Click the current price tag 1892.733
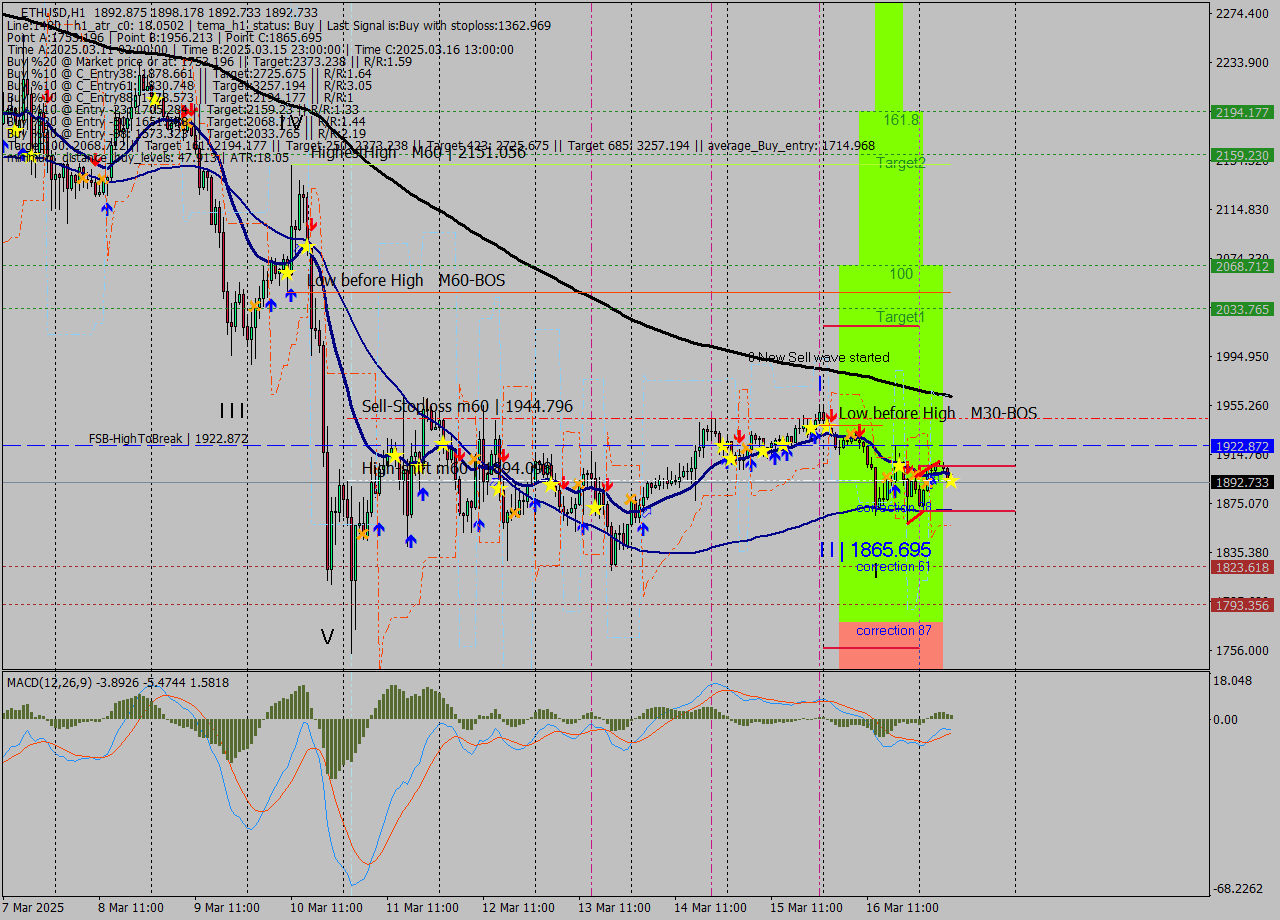Viewport: 1280px width, 920px height. (x=1242, y=482)
